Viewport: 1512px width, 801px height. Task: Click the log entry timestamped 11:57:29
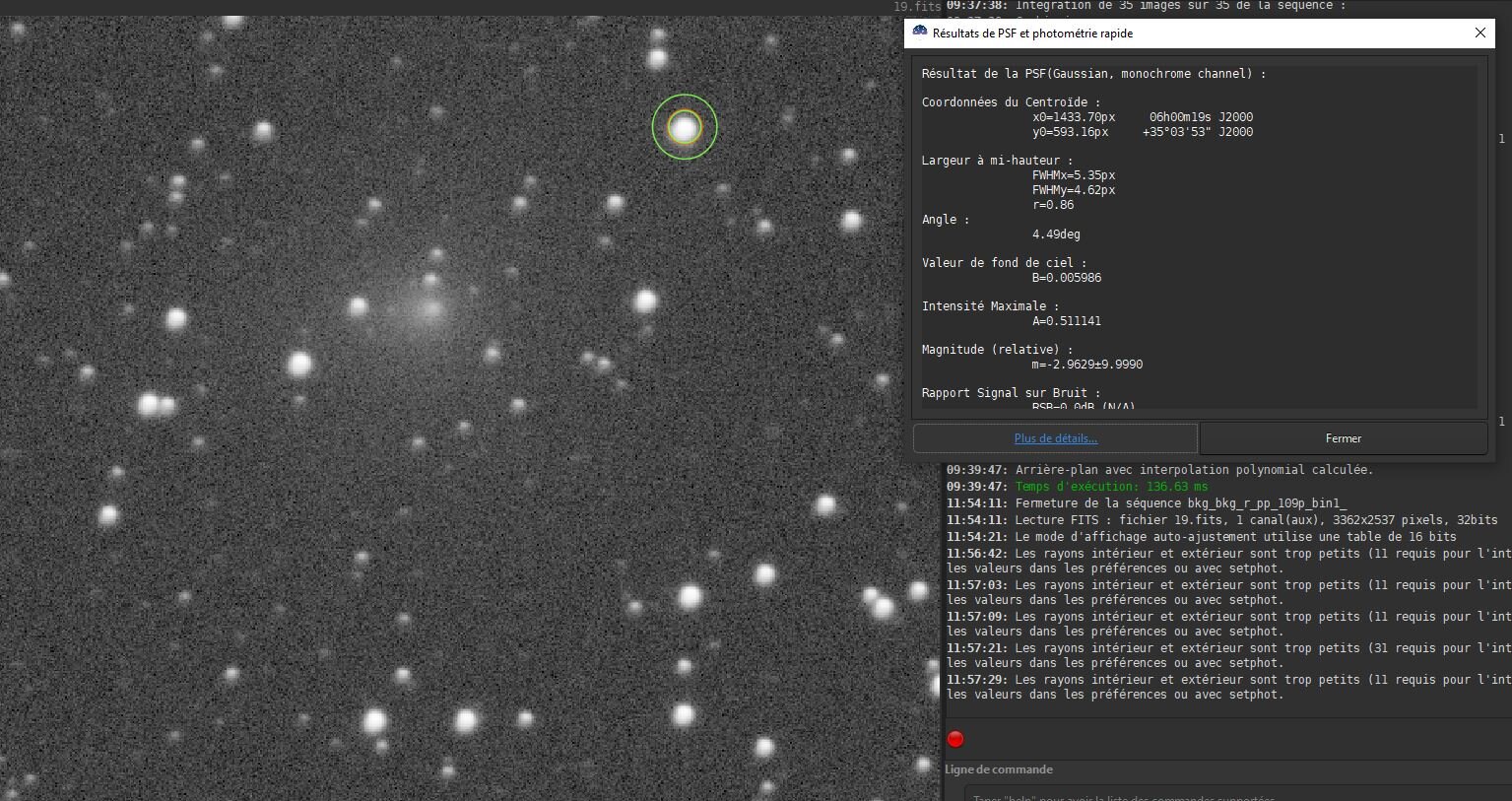click(1228, 687)
